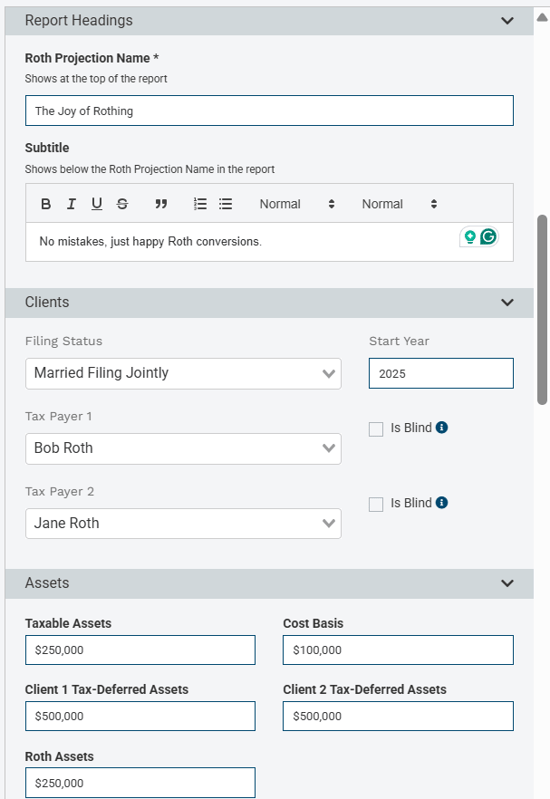Edit Client 2 Tax-Deferred Assets field
550x799 pixels.
[398, 716]
